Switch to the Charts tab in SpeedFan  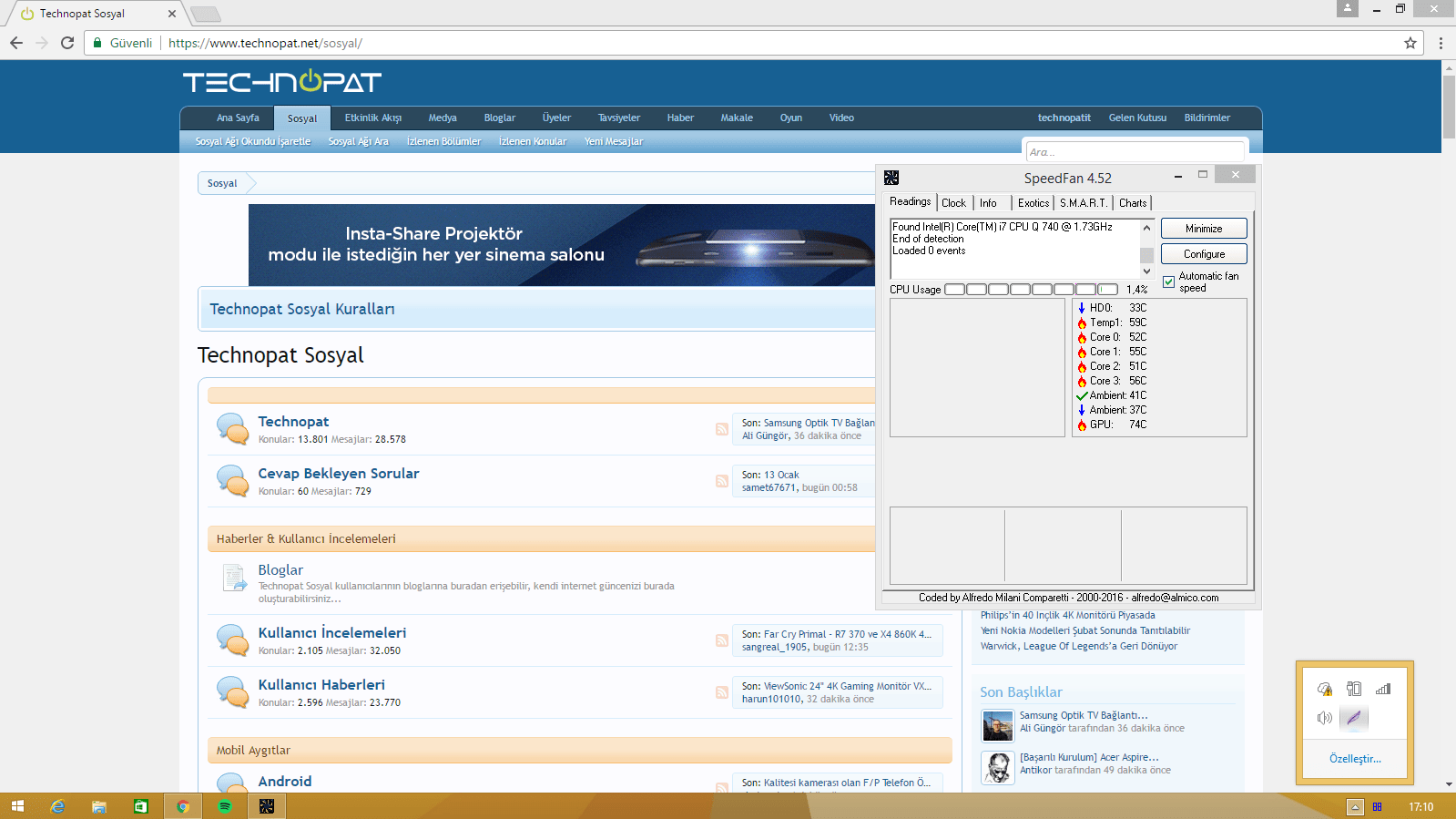1133,203
